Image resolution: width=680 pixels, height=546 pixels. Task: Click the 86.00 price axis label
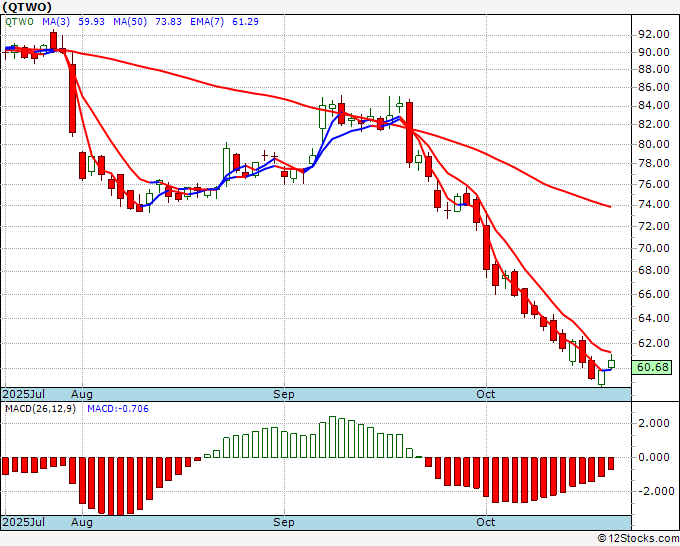coord(654,87)
